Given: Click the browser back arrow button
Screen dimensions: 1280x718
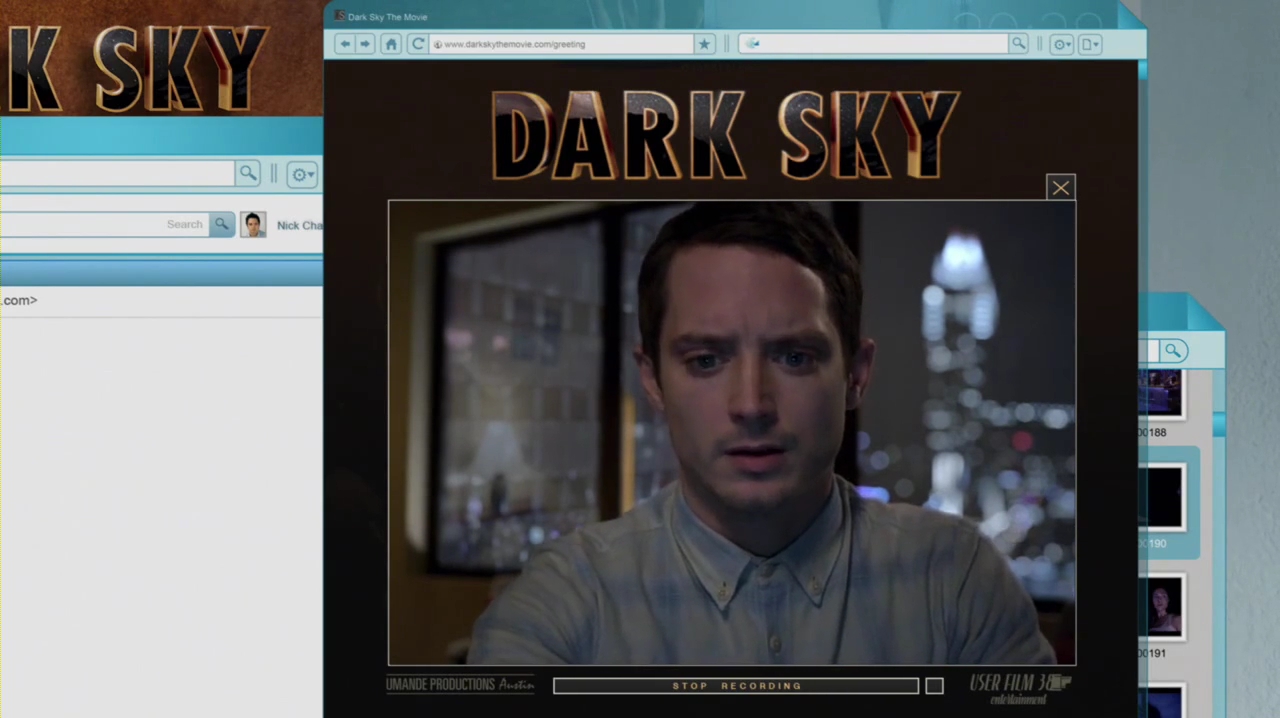Looking at the screenshot, I should click(x=345, y=44).
